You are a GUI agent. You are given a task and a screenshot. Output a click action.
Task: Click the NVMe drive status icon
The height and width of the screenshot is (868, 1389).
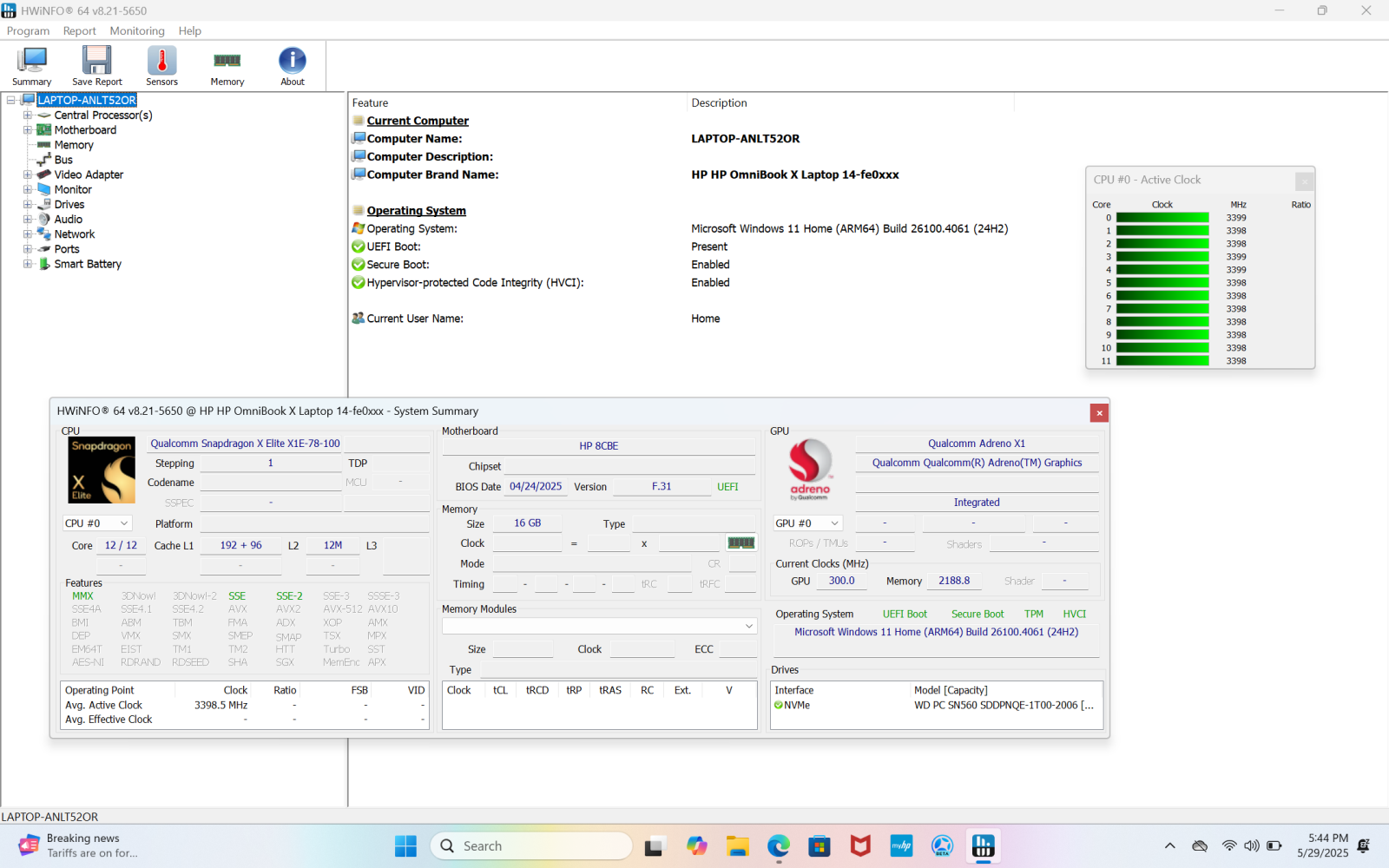(779, 705)
